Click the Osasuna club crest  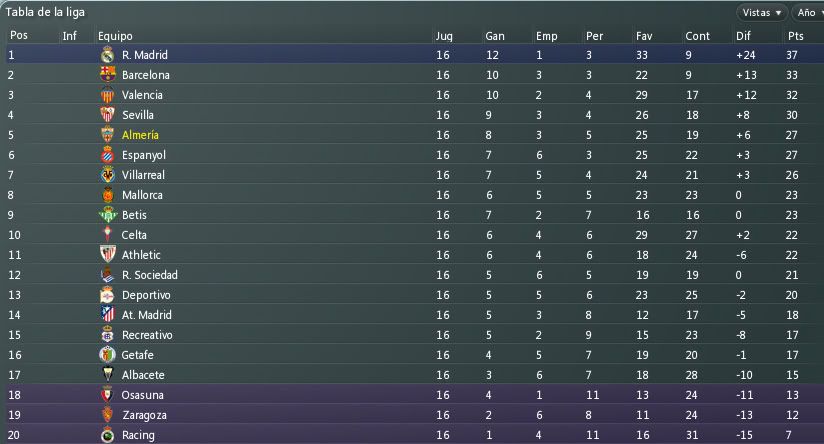(108, 395)
